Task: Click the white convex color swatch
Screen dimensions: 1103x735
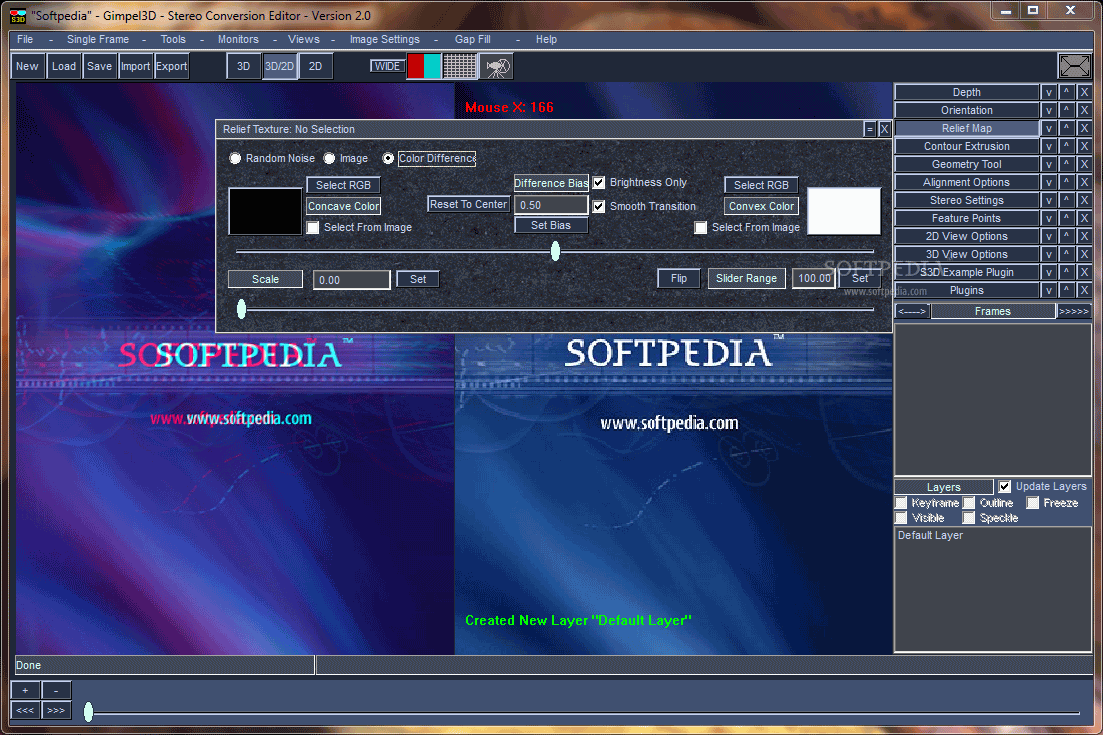Action: click(843, 211)
